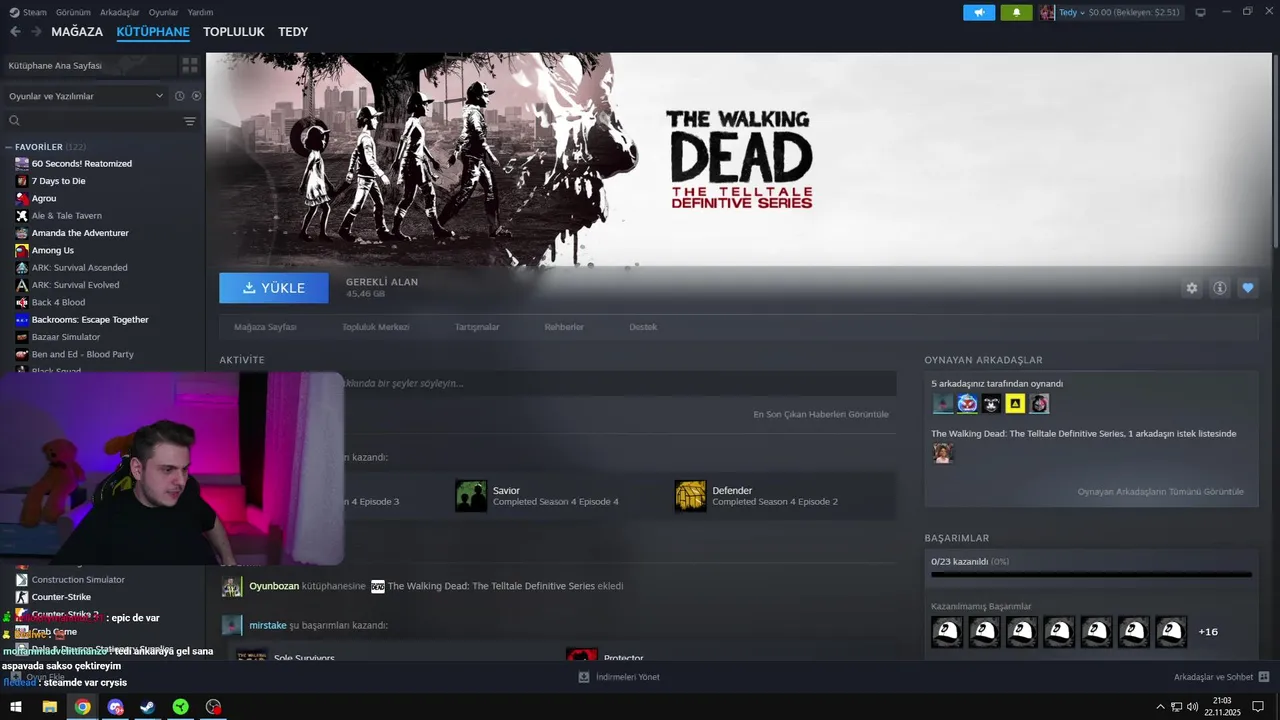Go to MAĞAZA tab
The image size is (1280, 720).
coord(77,32)
